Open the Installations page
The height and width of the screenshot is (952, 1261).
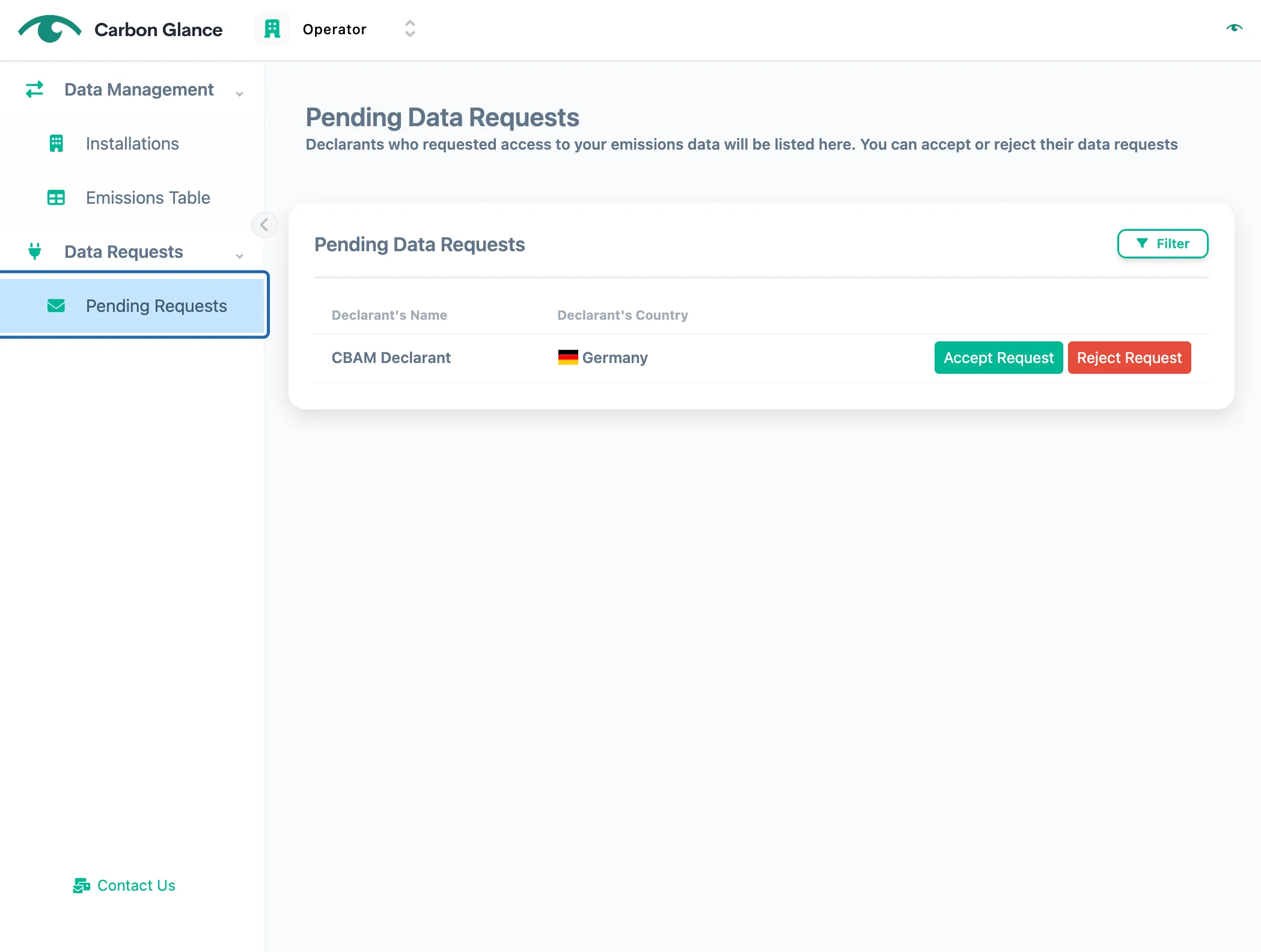coord(132,144)
